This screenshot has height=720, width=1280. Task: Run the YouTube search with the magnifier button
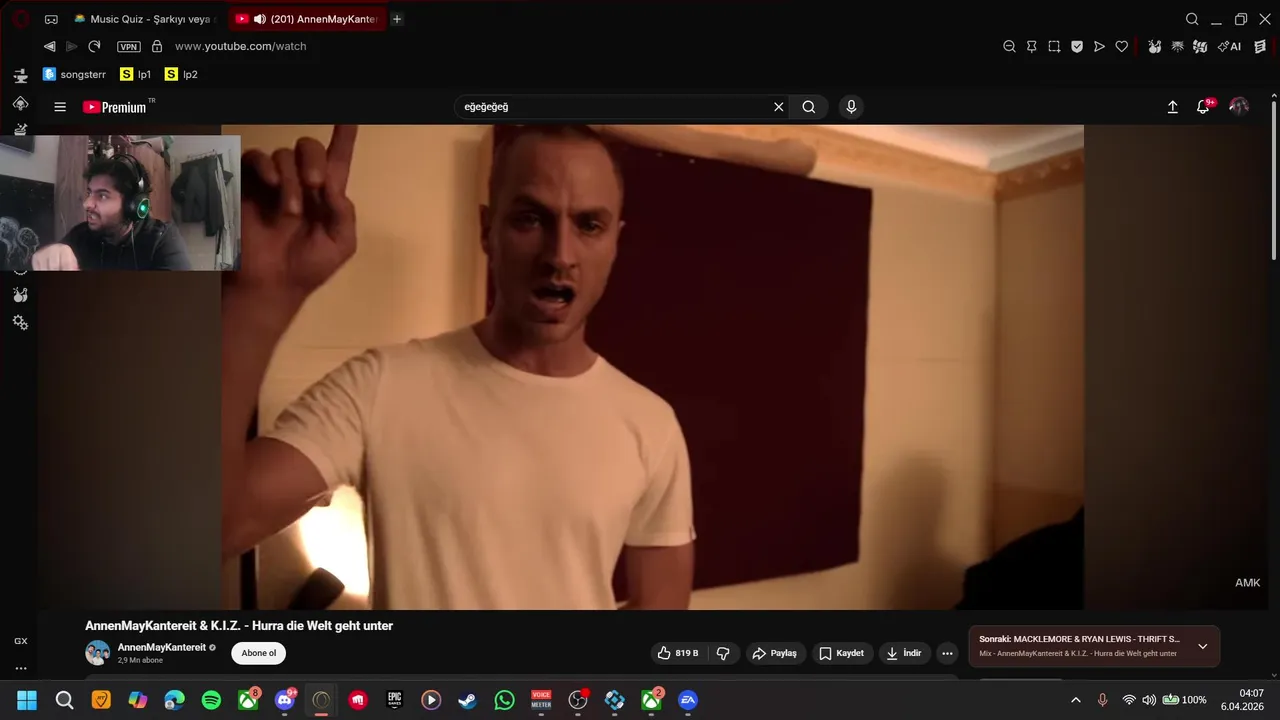(x=809, y=107)
